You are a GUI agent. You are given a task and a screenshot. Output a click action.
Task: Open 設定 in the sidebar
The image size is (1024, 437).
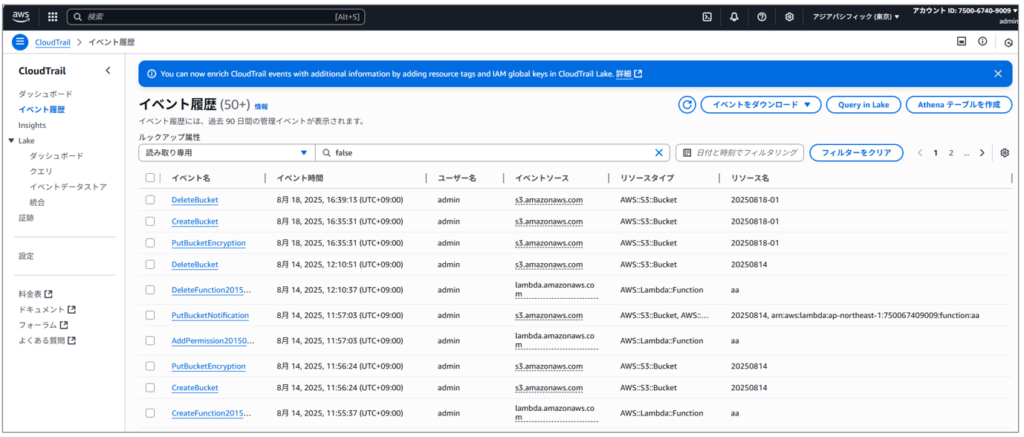tap(26, 256)
